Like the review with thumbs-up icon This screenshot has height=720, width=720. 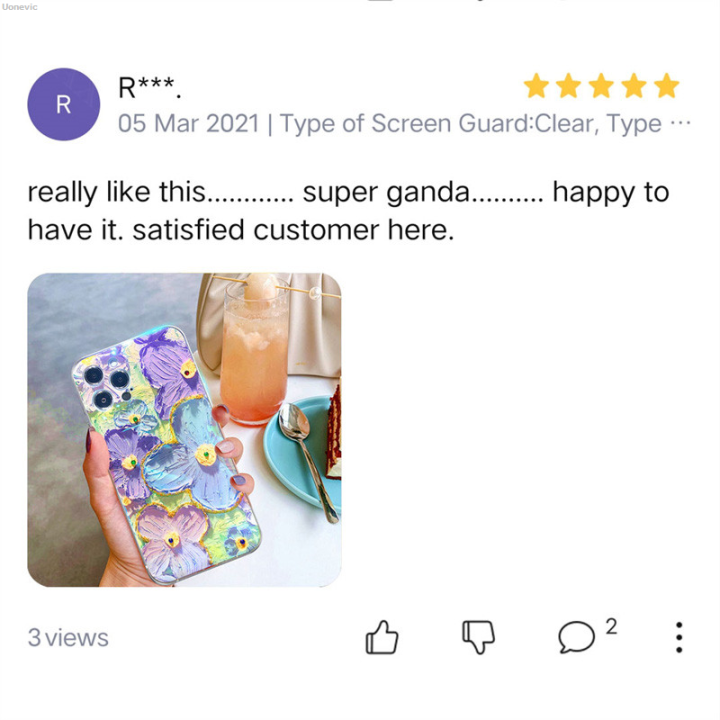pos(382,637)
